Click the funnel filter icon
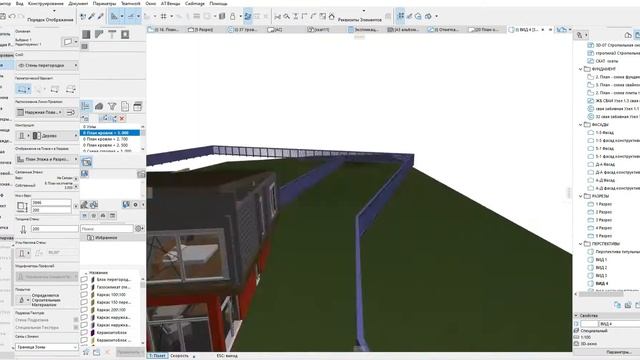 coord(112,107)
